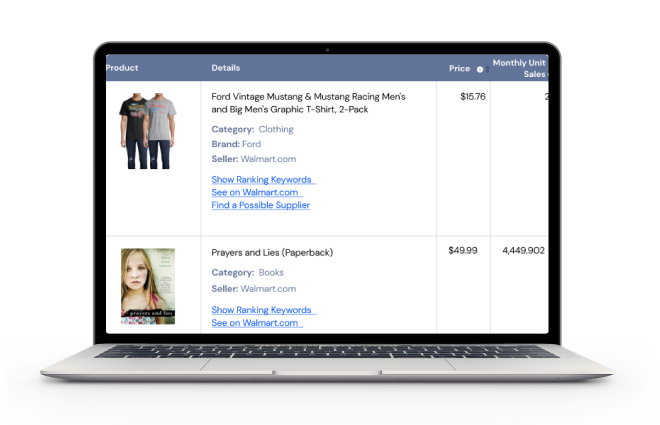Click the $49.99 price cell
660x425 pixels.
[463, 250]
